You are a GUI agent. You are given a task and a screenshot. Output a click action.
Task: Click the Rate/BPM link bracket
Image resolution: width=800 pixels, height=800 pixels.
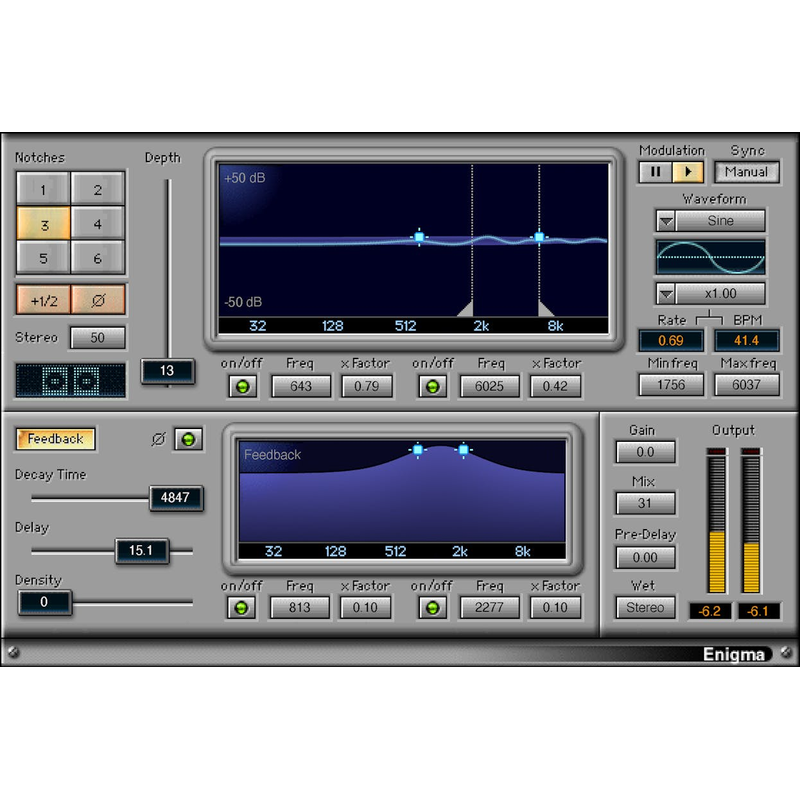click(709, 318)
